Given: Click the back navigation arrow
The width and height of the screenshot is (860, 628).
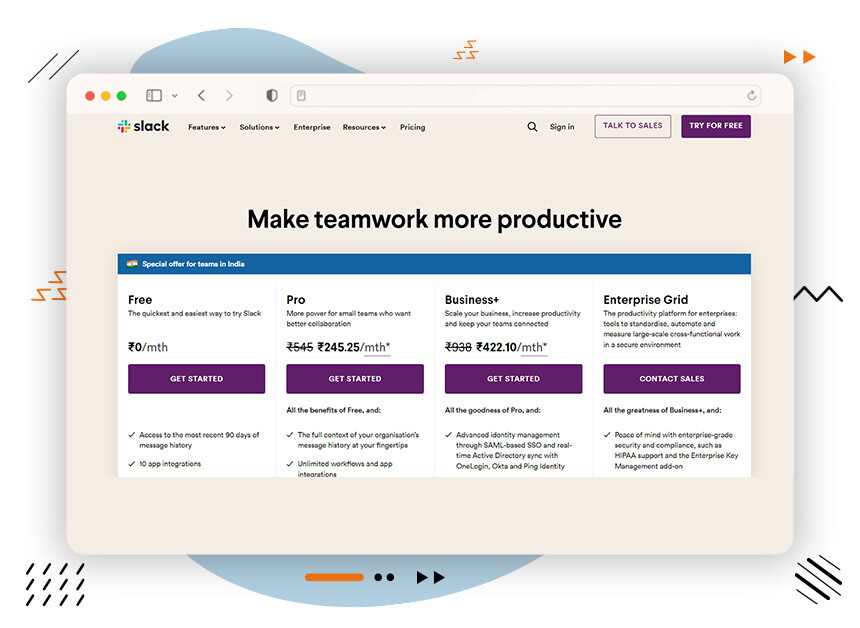Looking at the screenshot, I should (201, 95).
